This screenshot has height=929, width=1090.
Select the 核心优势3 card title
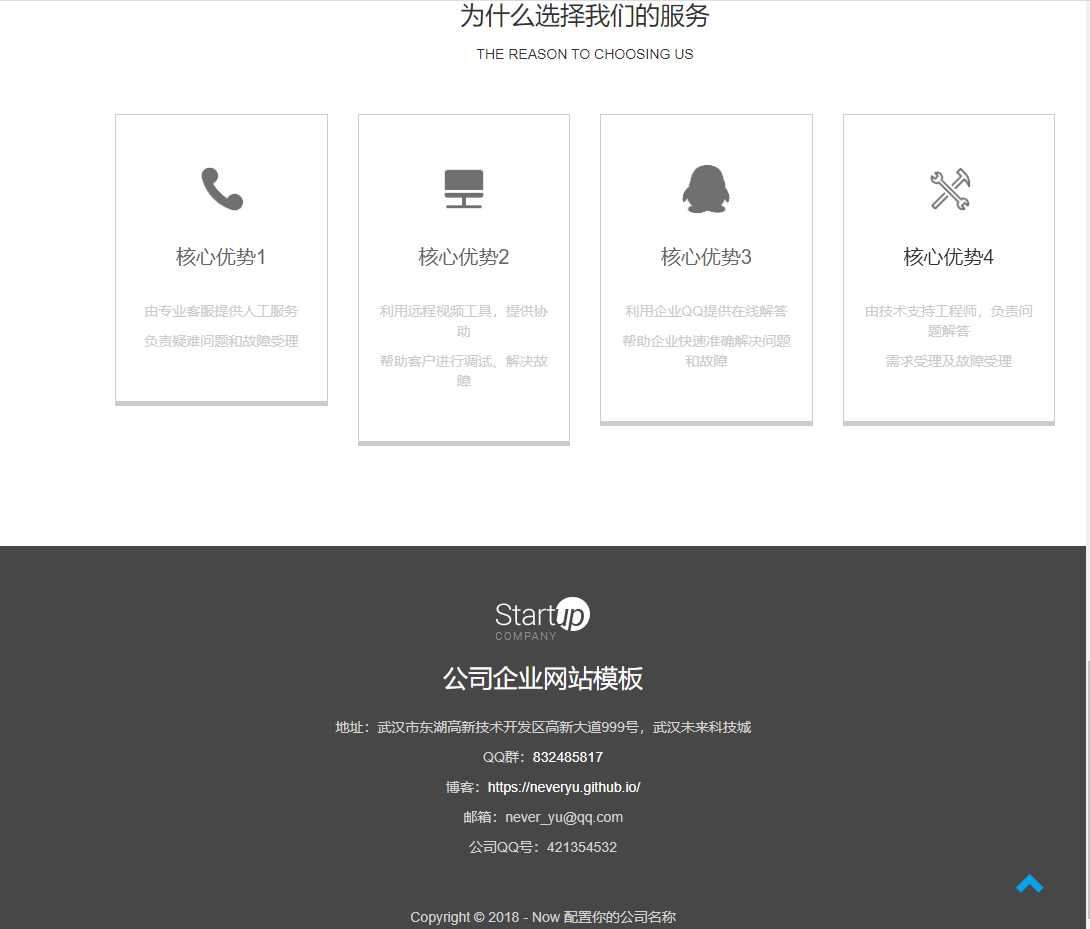tap(706, 257)
